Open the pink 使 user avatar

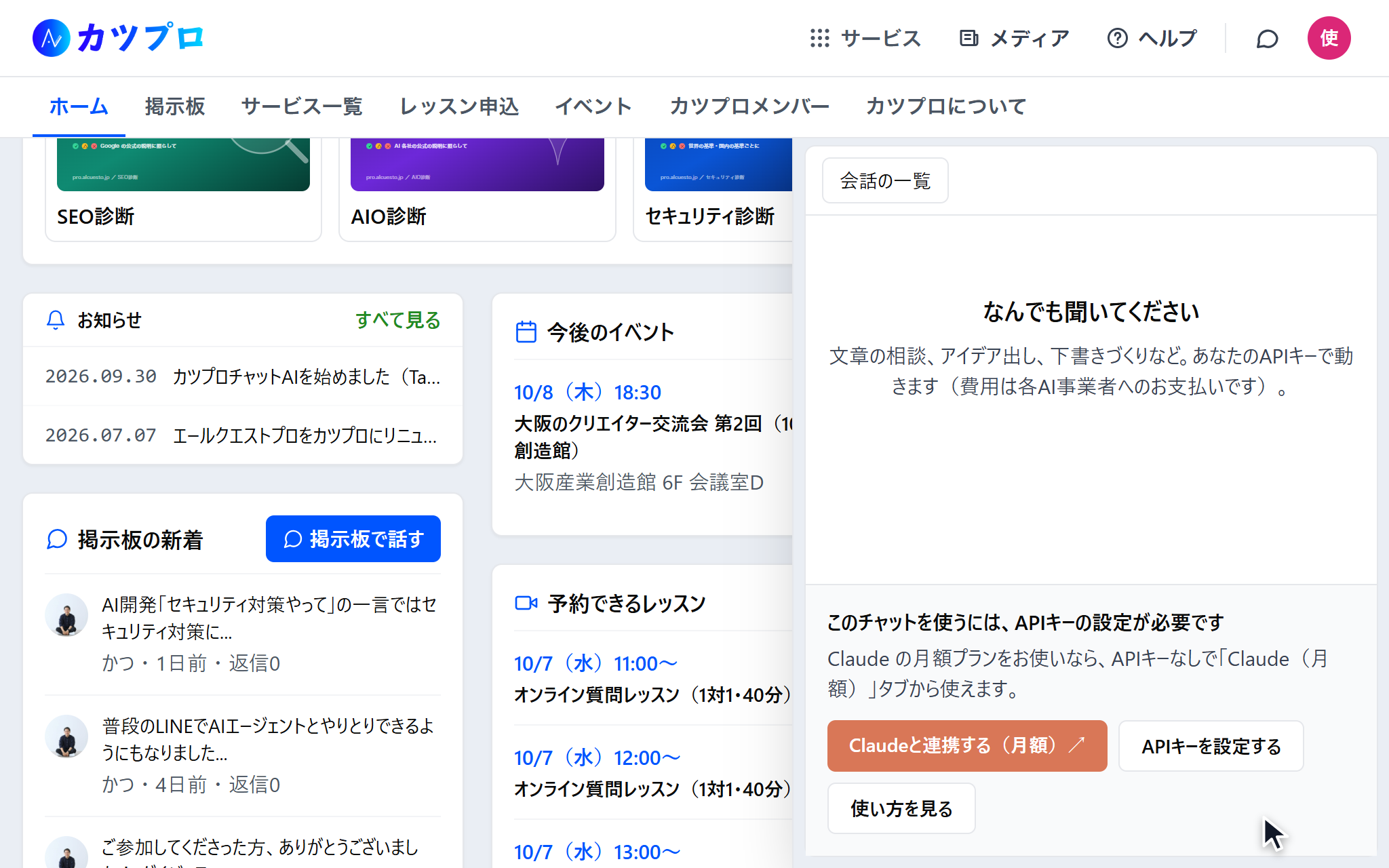coord(1329,38)
